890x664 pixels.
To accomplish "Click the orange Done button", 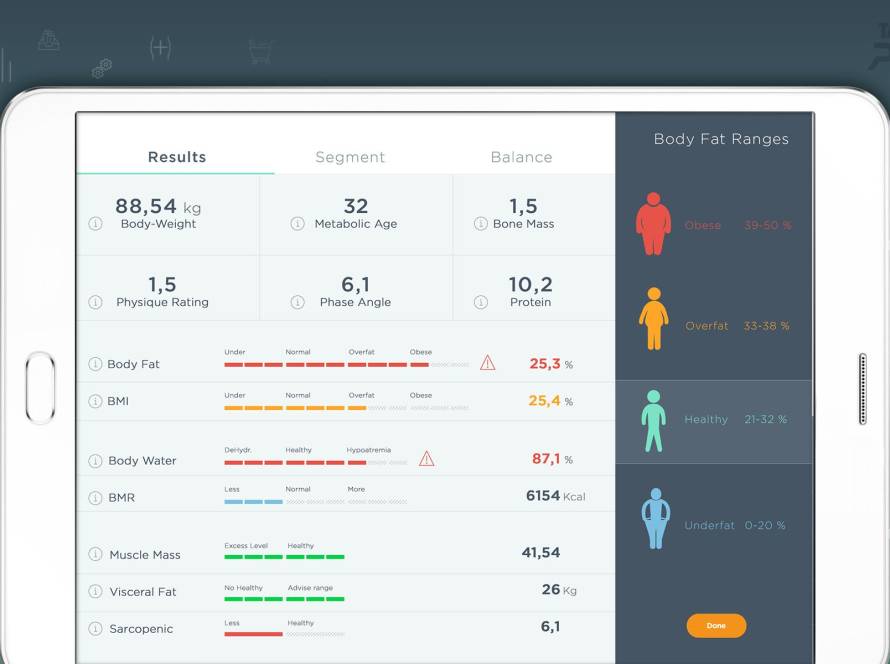I will click(x=716, y=625).
